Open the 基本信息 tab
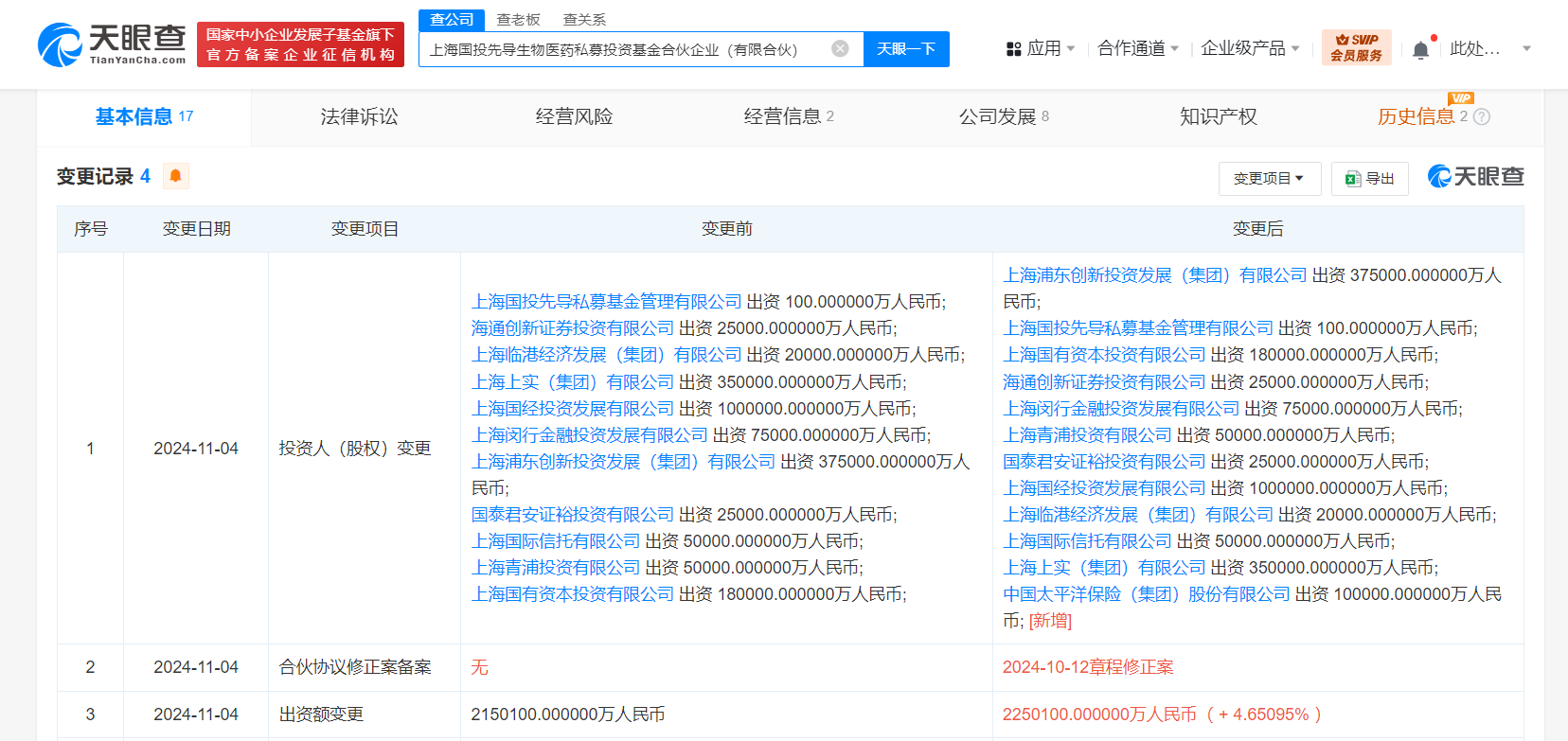The image size is (1568, 741). point(144,116)
